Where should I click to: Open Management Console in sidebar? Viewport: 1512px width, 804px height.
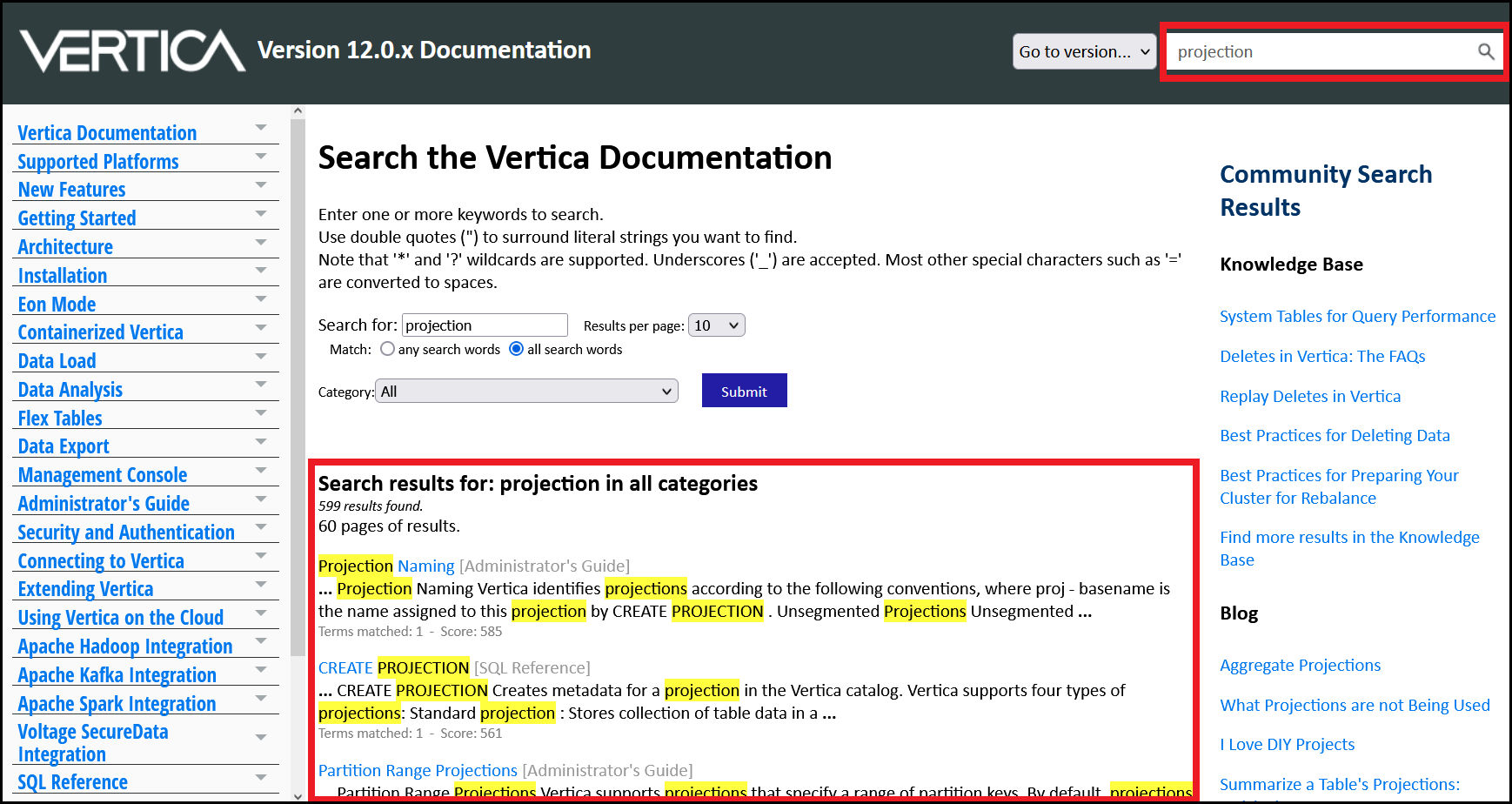click(103, 475)
